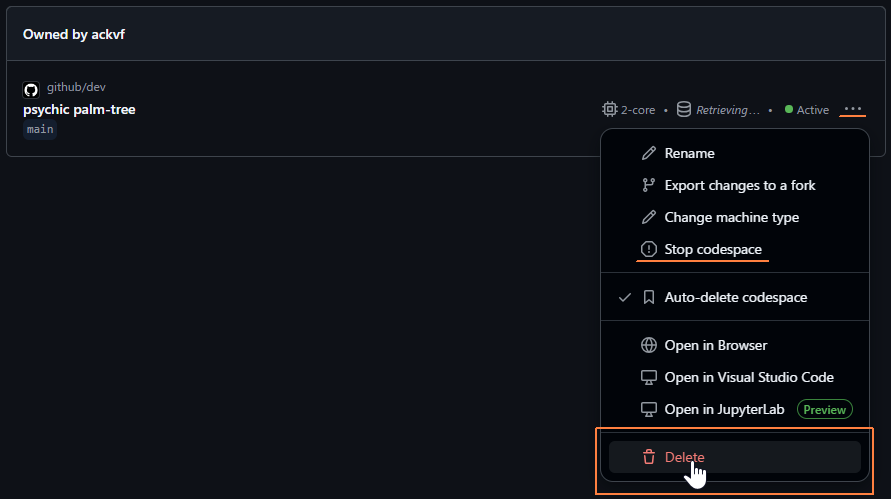The height and width of the screenshot is (499, 891).
Task: Open the psychic palm-tree codespace link
Action: [x=79, y=109]
